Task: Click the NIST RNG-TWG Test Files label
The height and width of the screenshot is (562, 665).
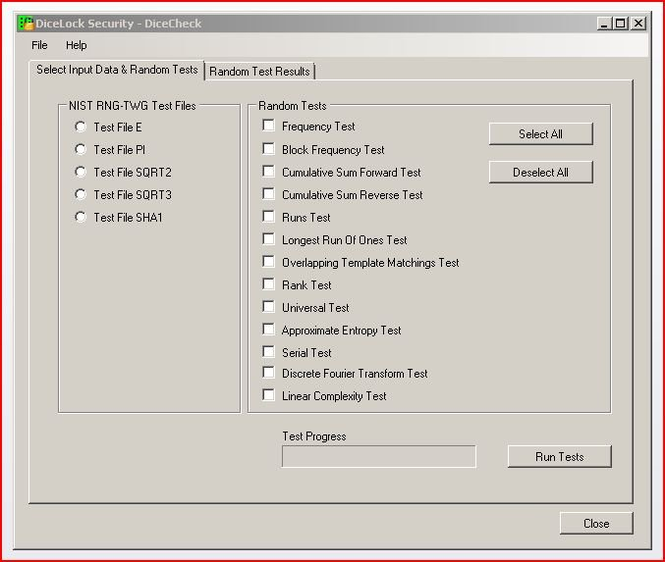Action: tap(132, 106)
